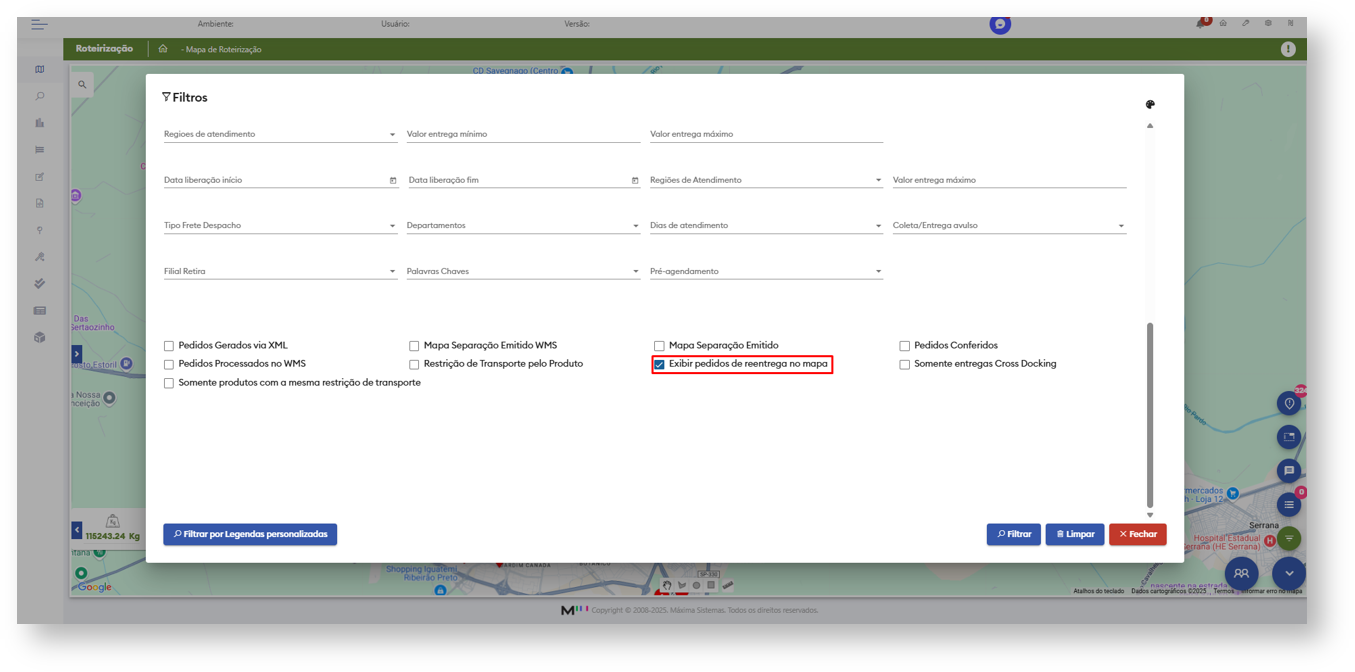Click the map icon in the left sidebar
The width and height of the screenshot is (1355, 672).
pyautogui.click(x=40, y=70)
